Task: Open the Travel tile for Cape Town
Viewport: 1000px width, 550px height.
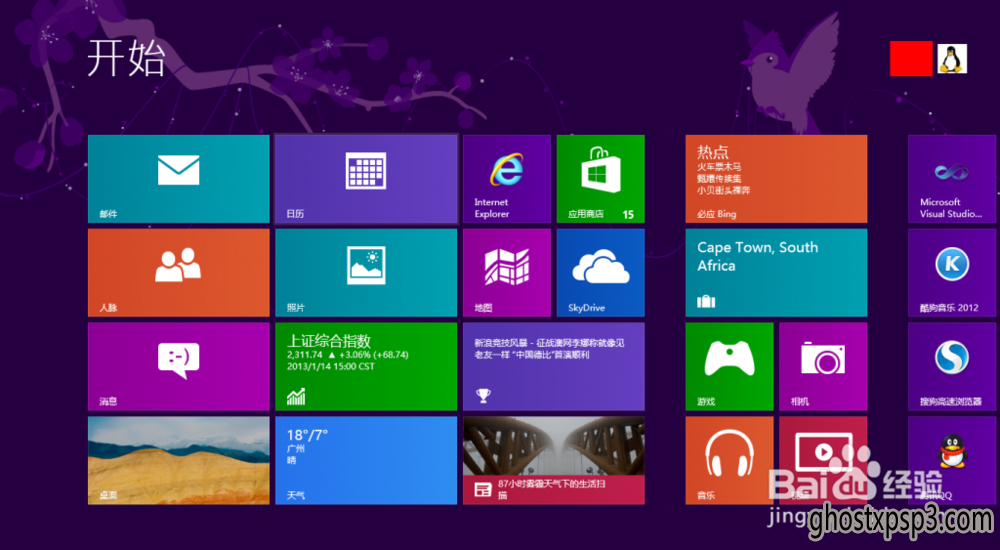Action: (x=776, y=272)
